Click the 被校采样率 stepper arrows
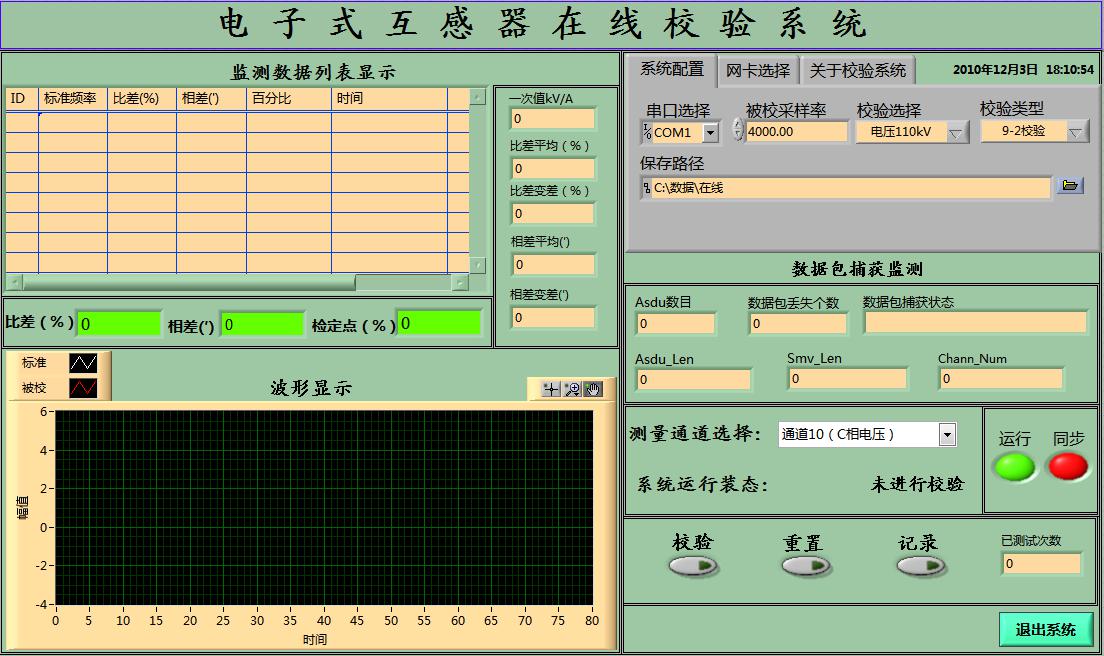Viewport: 1104px width, 656px height. pyautogui.click(x=738, y=130)
